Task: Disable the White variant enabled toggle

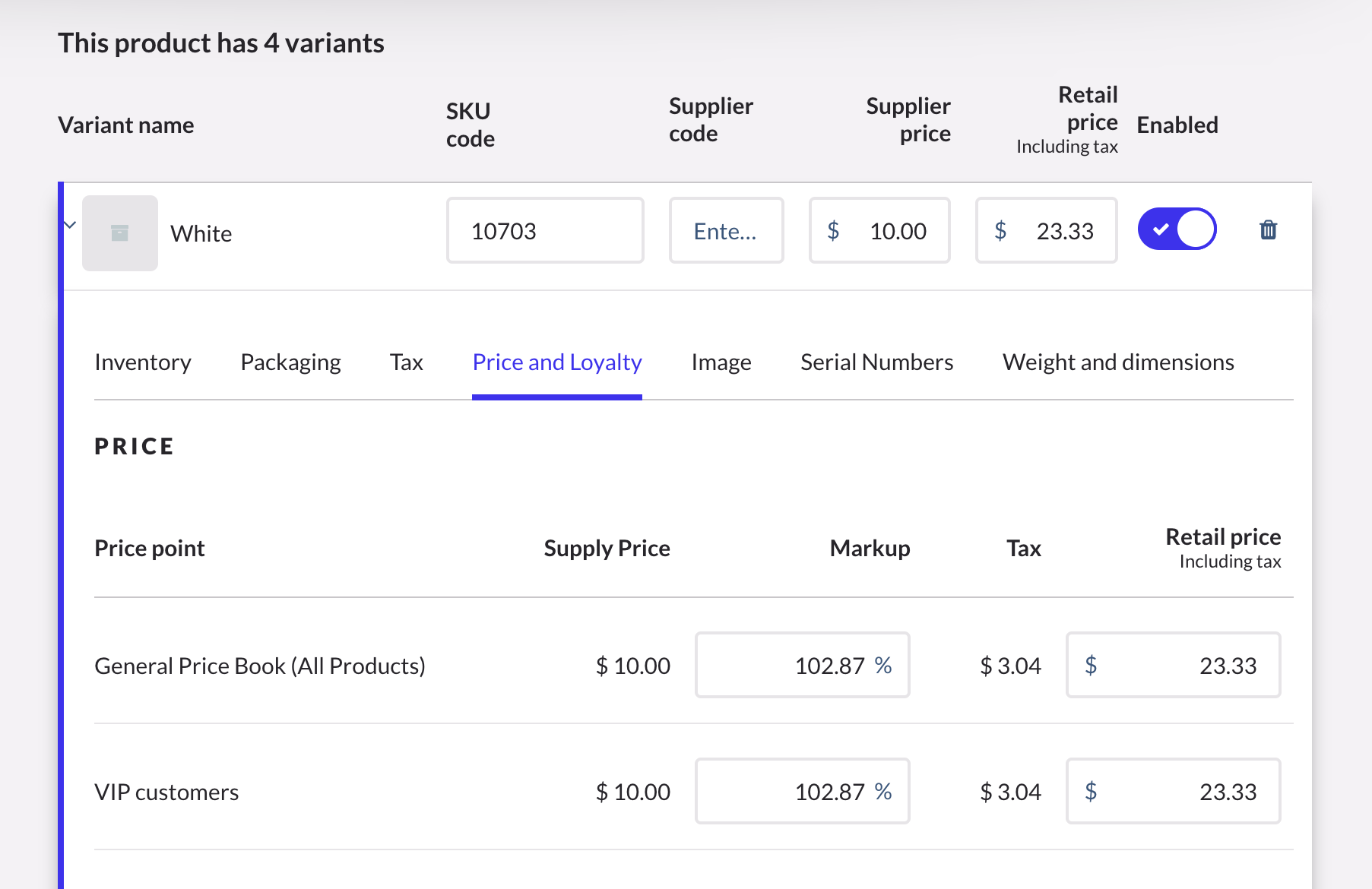Action: click(1177, 229)
